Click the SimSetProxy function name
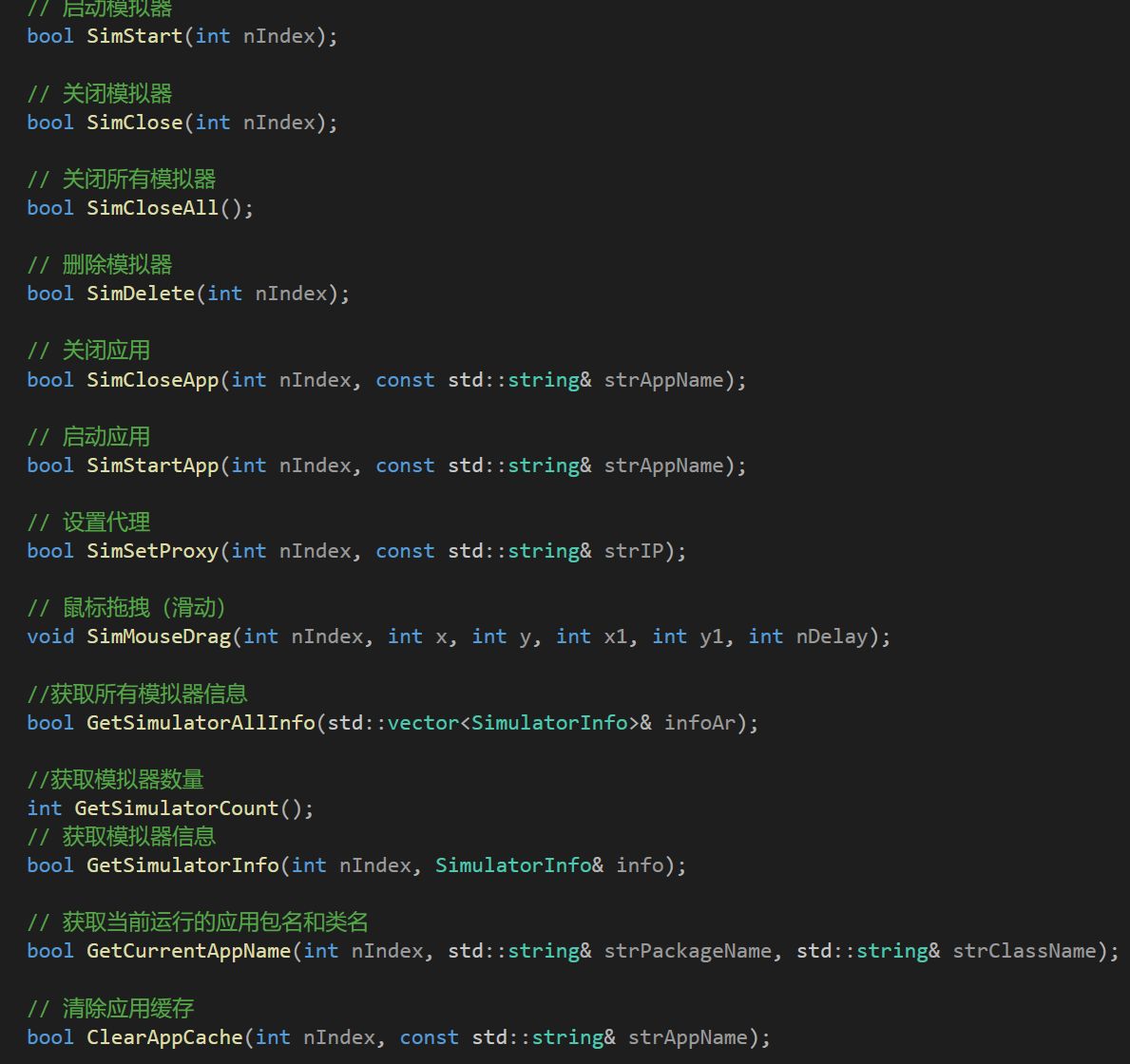Screen dimensions: 1130x1064 pos(153,551)
